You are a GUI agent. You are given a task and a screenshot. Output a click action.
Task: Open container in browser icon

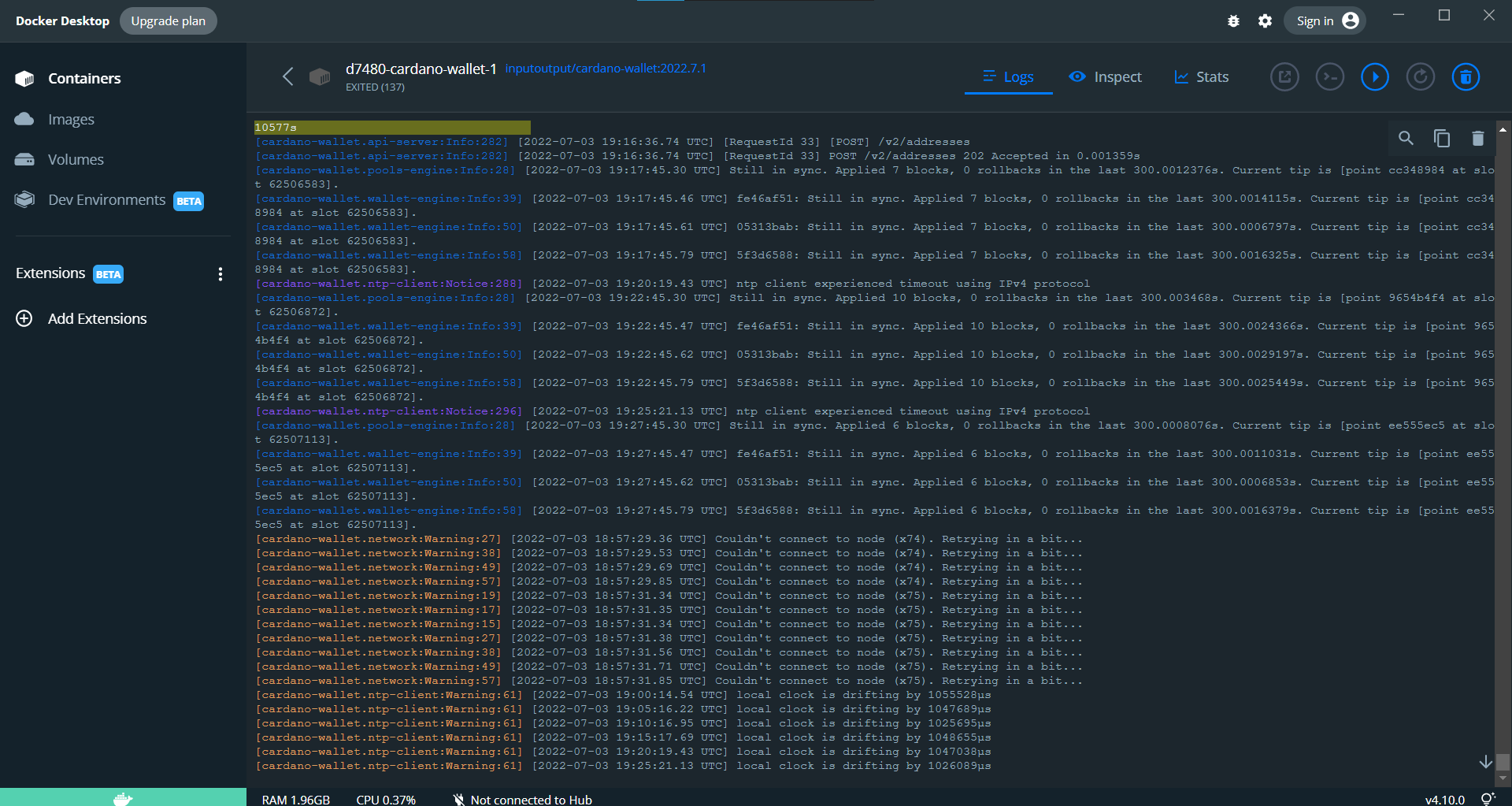1284,77
